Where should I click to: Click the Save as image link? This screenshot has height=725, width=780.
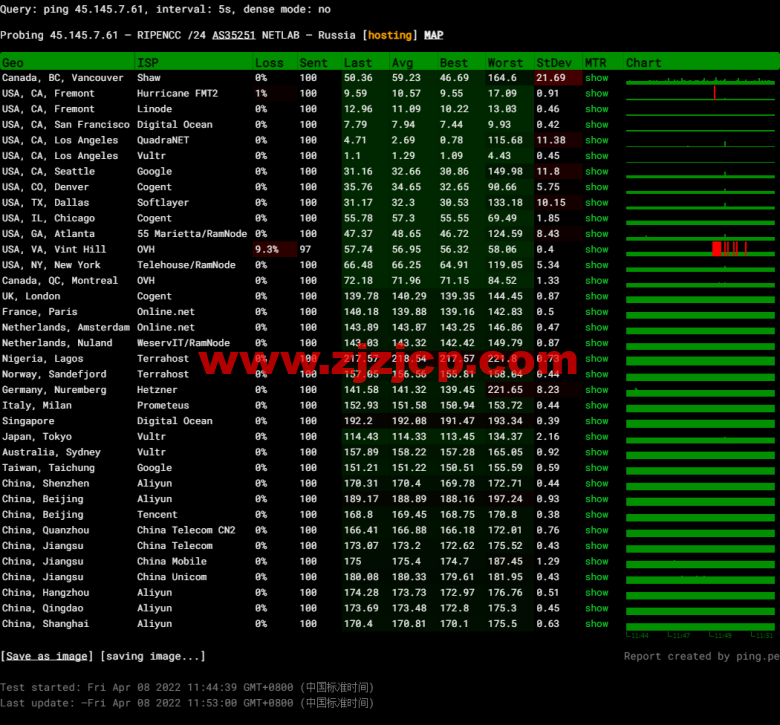click(46, 656)
